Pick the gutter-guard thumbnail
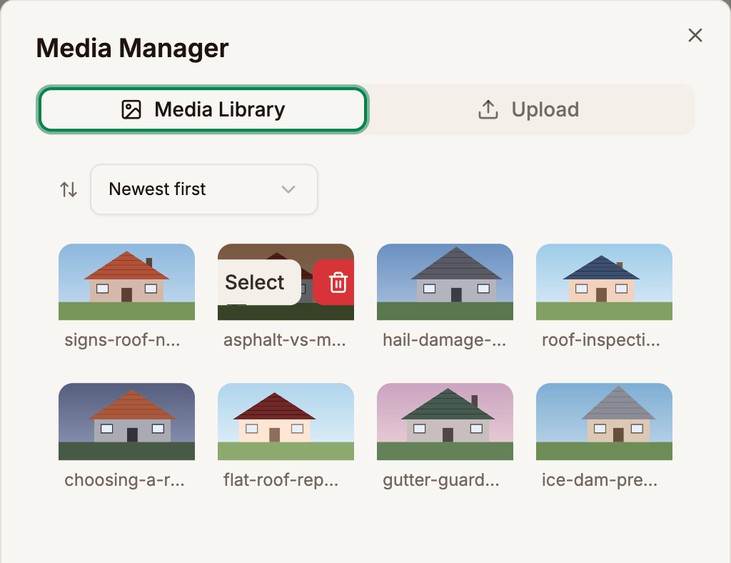 (445, 421)
